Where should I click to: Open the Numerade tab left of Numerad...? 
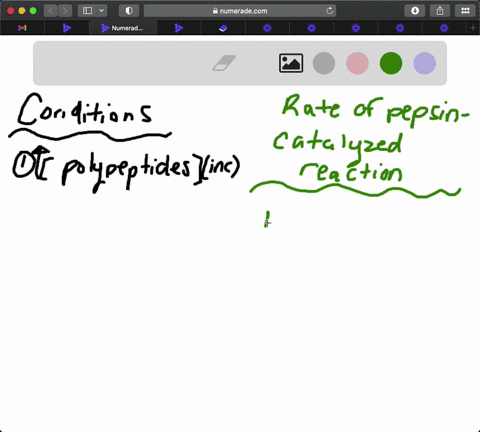coord(67,28)
